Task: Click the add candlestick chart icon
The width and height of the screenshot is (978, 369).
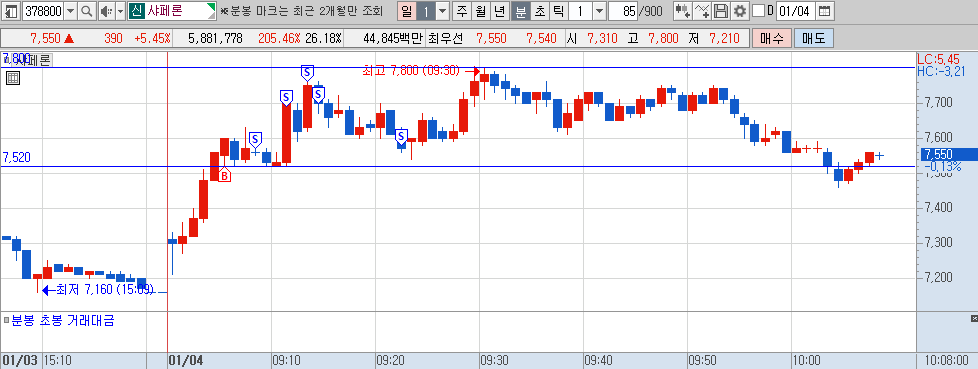Action: tap(683, 11)
